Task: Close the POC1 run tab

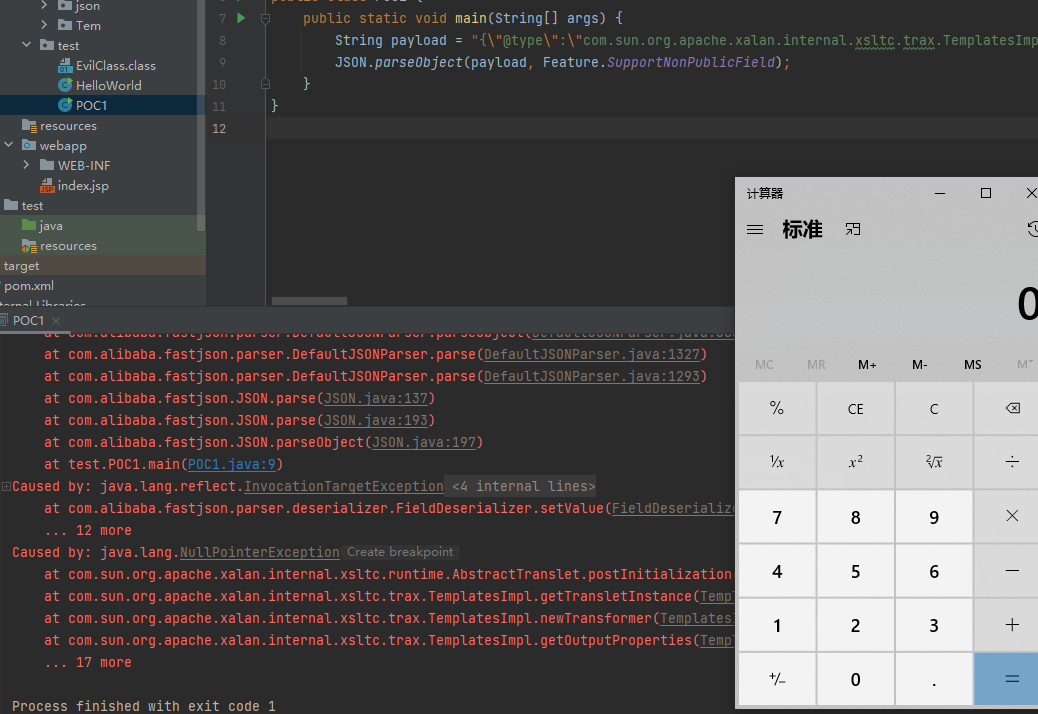Action: [56, 320]
